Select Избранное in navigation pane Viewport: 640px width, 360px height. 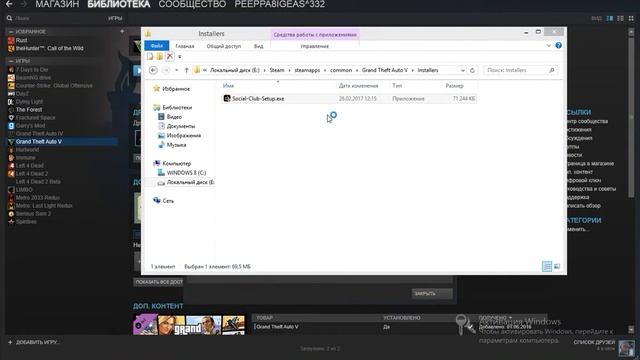pos(171,89)
